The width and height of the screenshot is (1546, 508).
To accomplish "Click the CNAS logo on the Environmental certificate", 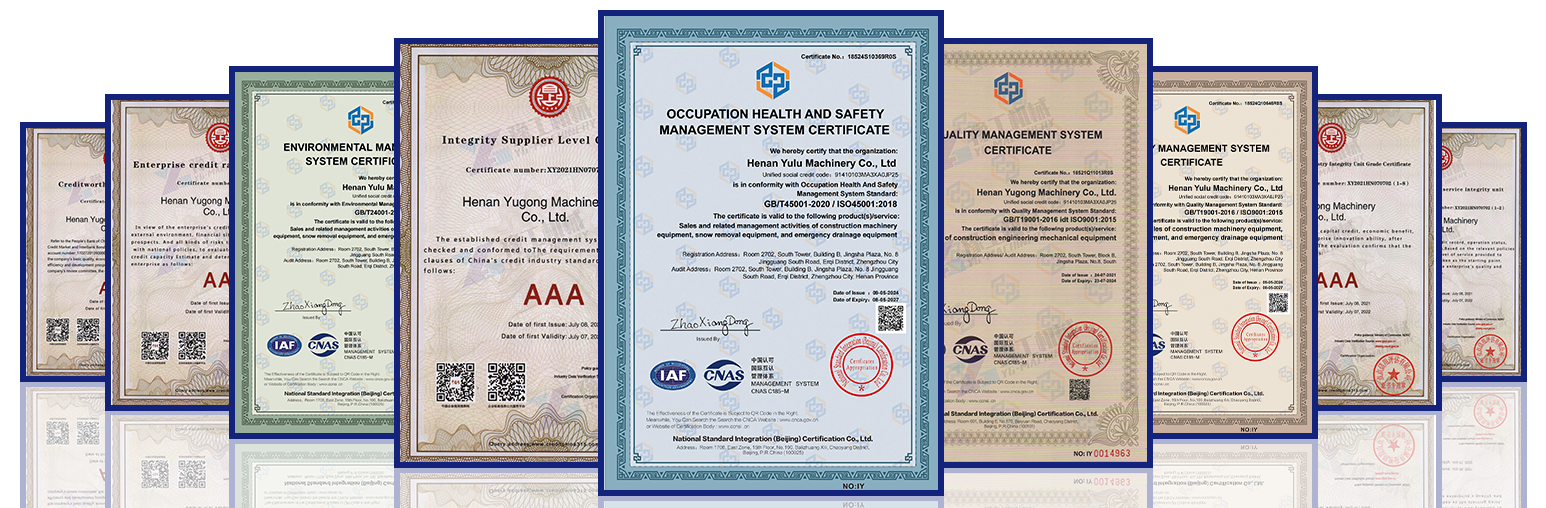I will [x=323, y=345].
